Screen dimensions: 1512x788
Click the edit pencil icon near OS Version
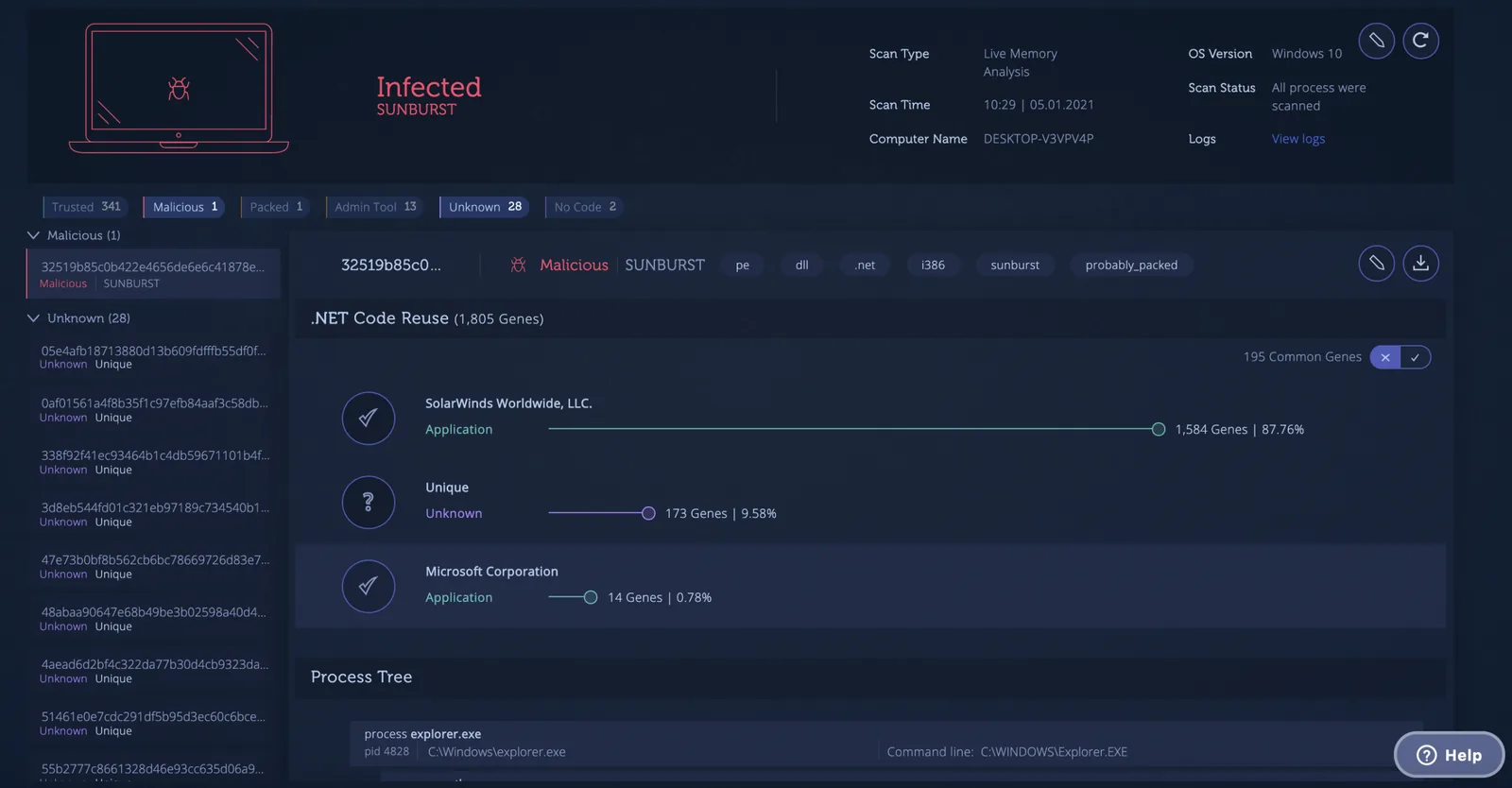(1376, 41)
